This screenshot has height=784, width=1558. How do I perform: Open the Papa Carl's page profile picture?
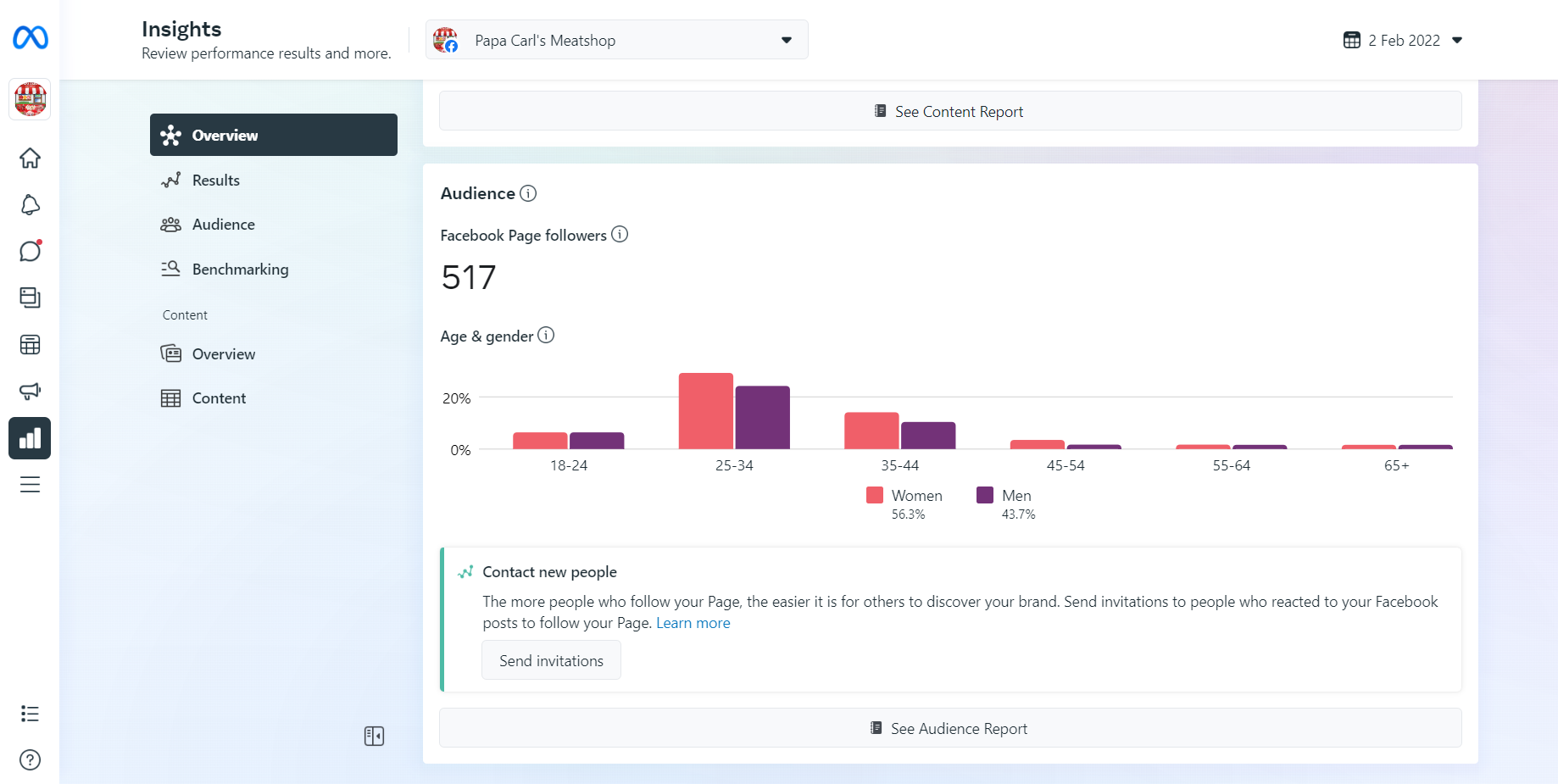click(30, 99)
